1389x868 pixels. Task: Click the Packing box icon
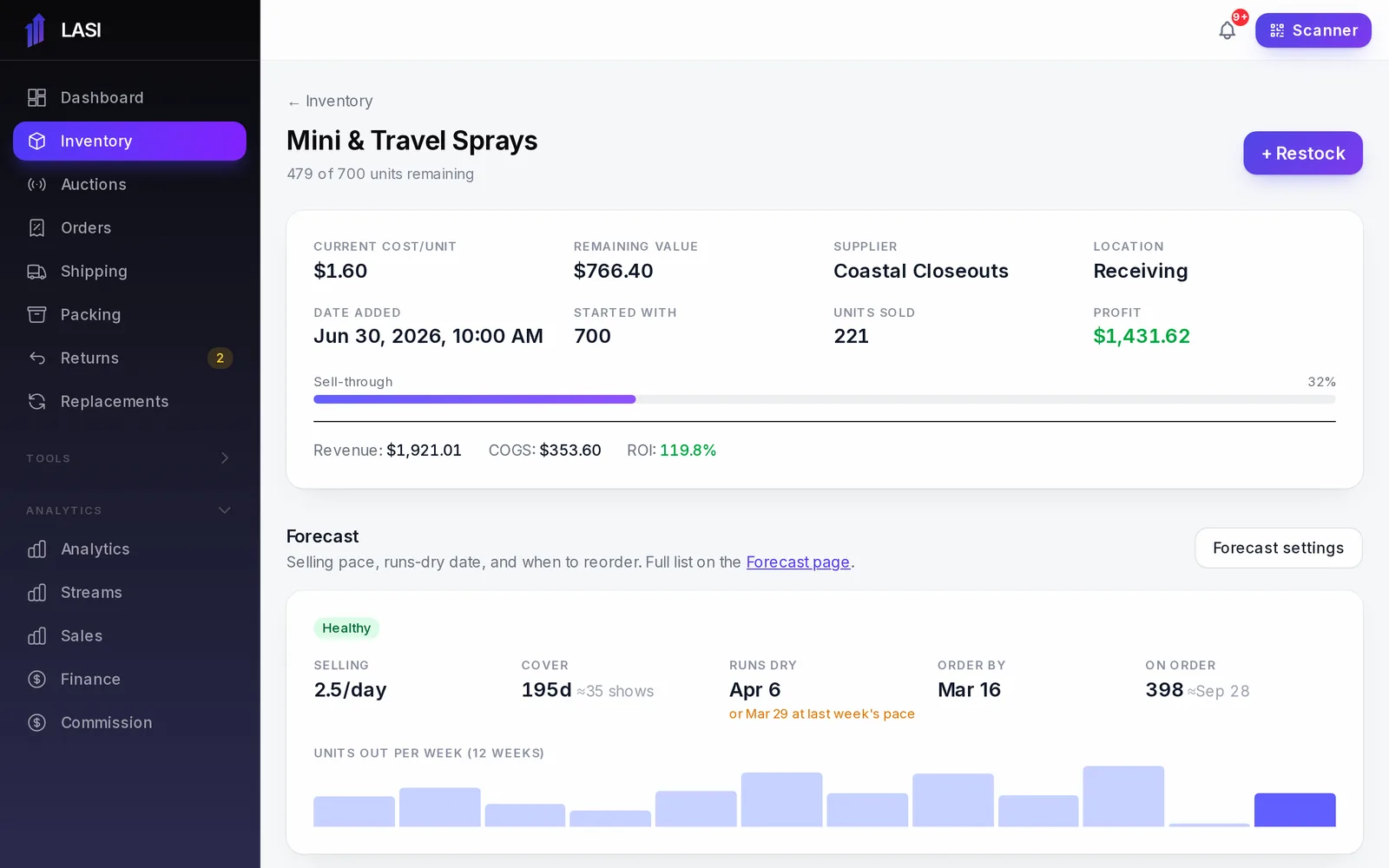click(x=36, y=315)
